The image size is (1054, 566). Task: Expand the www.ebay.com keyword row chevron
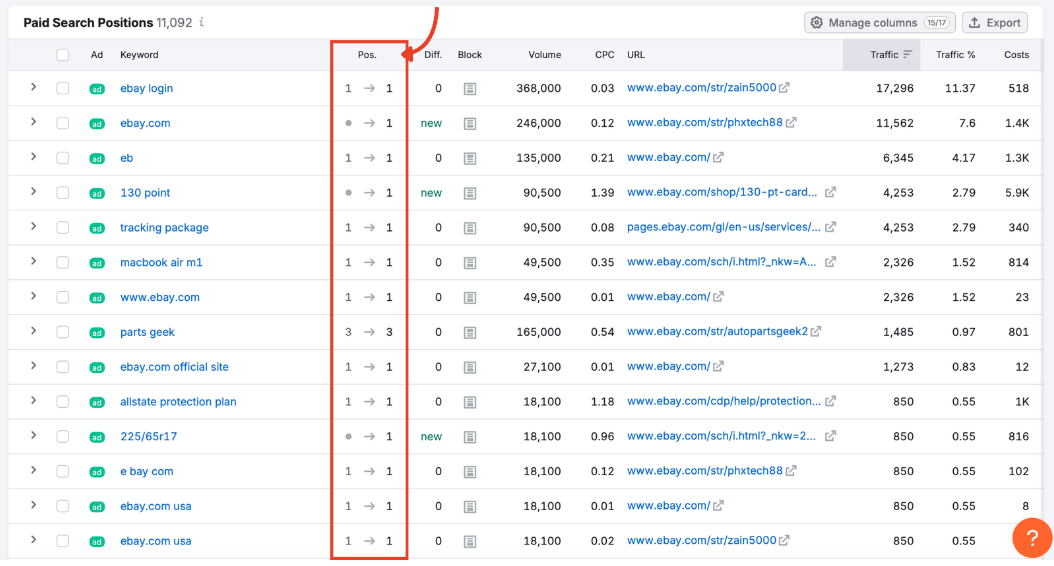coord(33,296)
